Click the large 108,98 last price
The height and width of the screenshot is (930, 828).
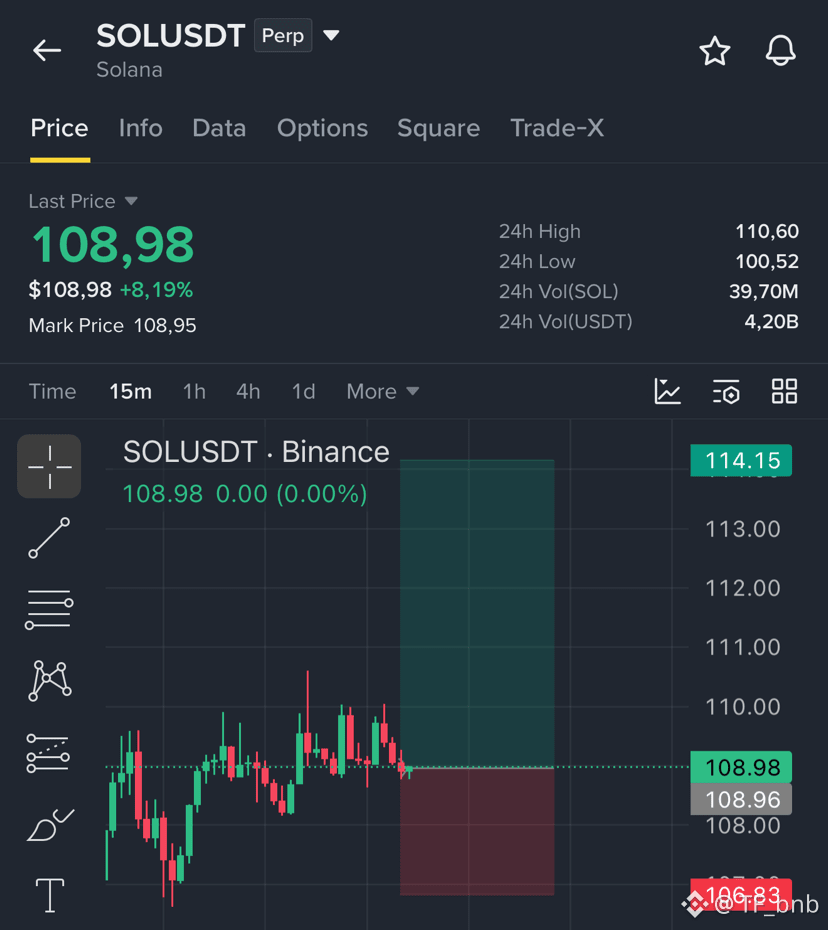[113, 244]
